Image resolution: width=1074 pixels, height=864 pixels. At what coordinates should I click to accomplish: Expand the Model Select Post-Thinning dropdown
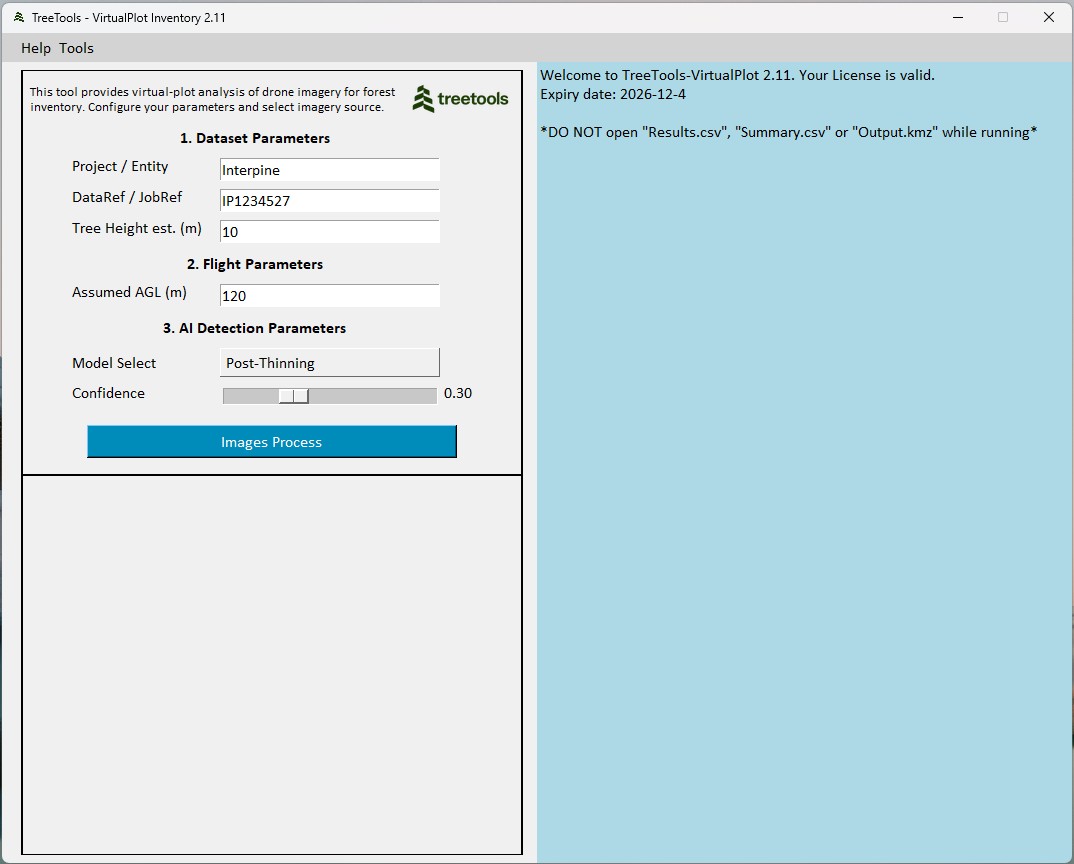pos(329,363)
